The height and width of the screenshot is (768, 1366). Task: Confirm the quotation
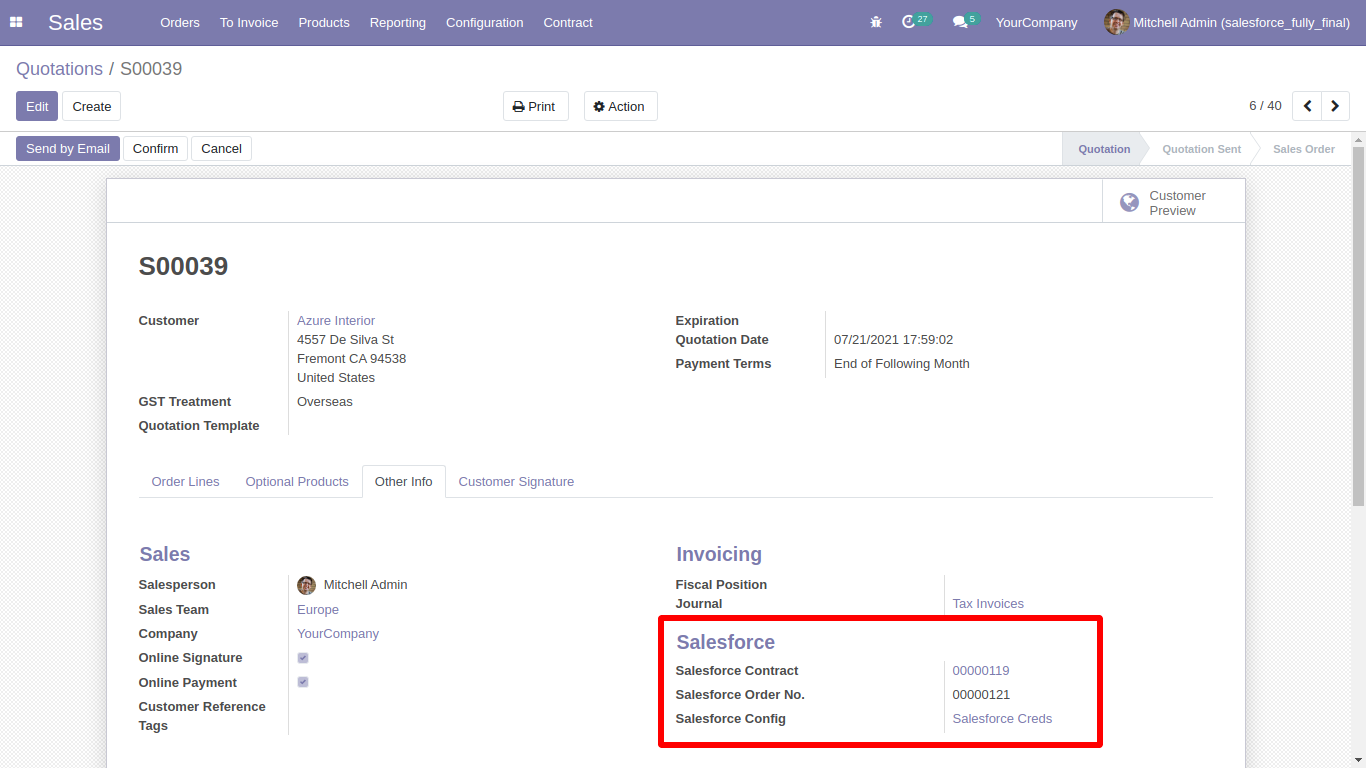pos(156,148)
